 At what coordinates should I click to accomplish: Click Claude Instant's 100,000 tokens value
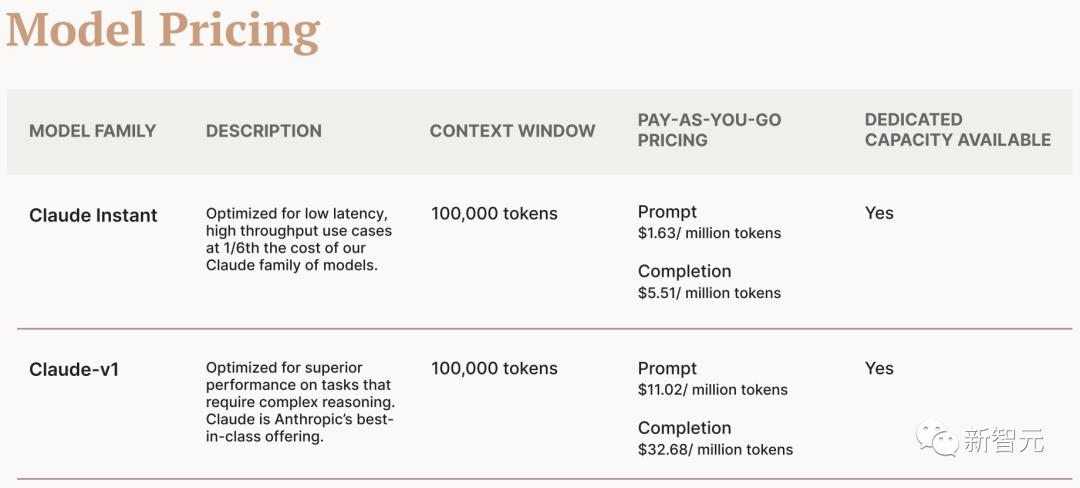click(x=494, y=214)
